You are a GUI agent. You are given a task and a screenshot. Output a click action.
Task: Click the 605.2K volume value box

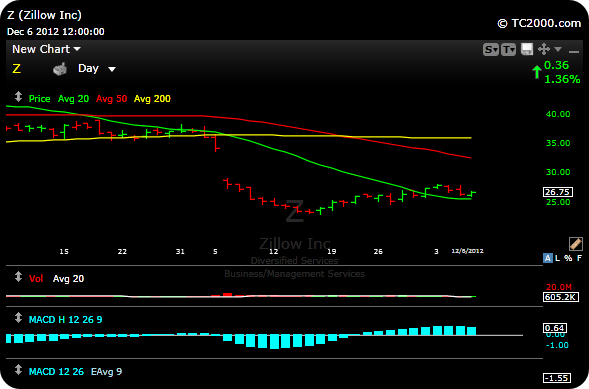[560, 297]
